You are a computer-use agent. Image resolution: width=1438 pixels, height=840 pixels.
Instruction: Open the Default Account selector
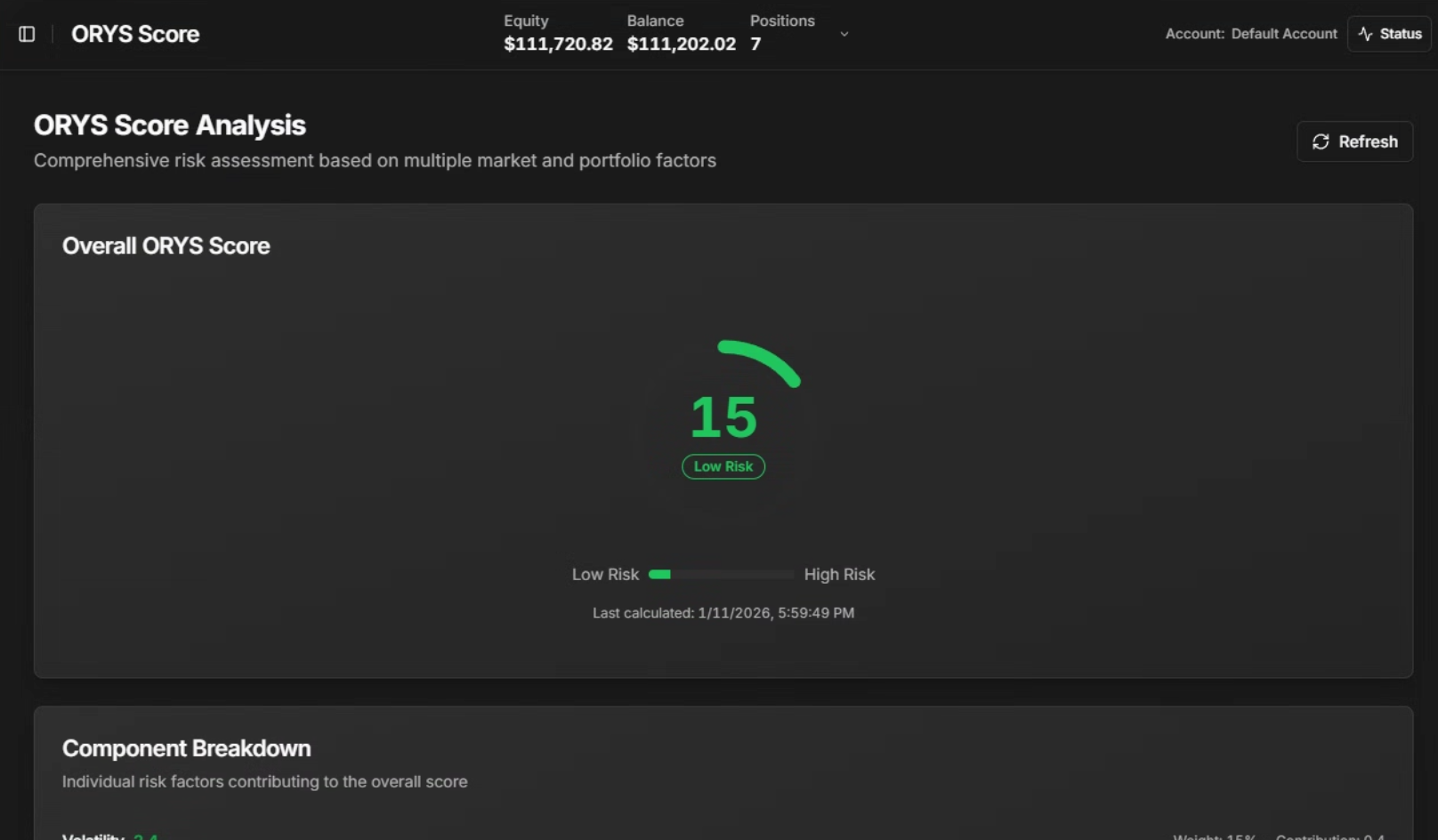(1284, 34)
